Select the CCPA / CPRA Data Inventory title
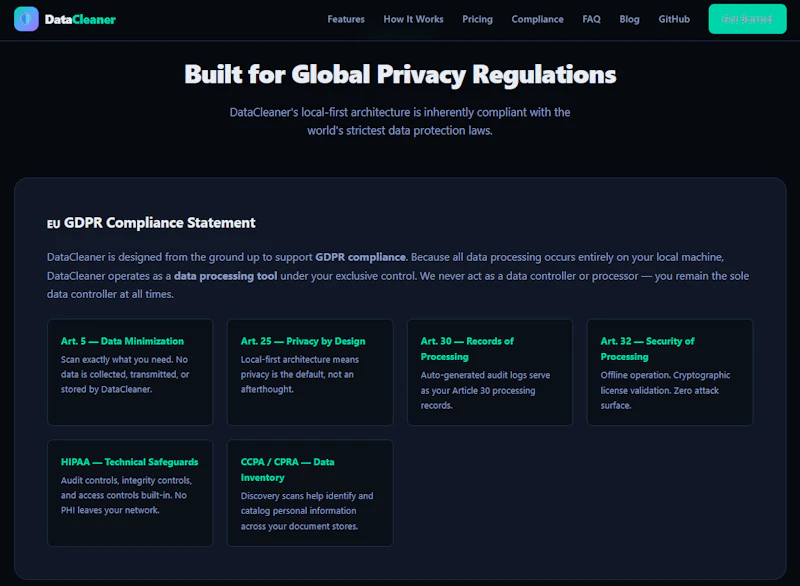The width and height of the screenshot is (800, 586). tap(287, 470)
